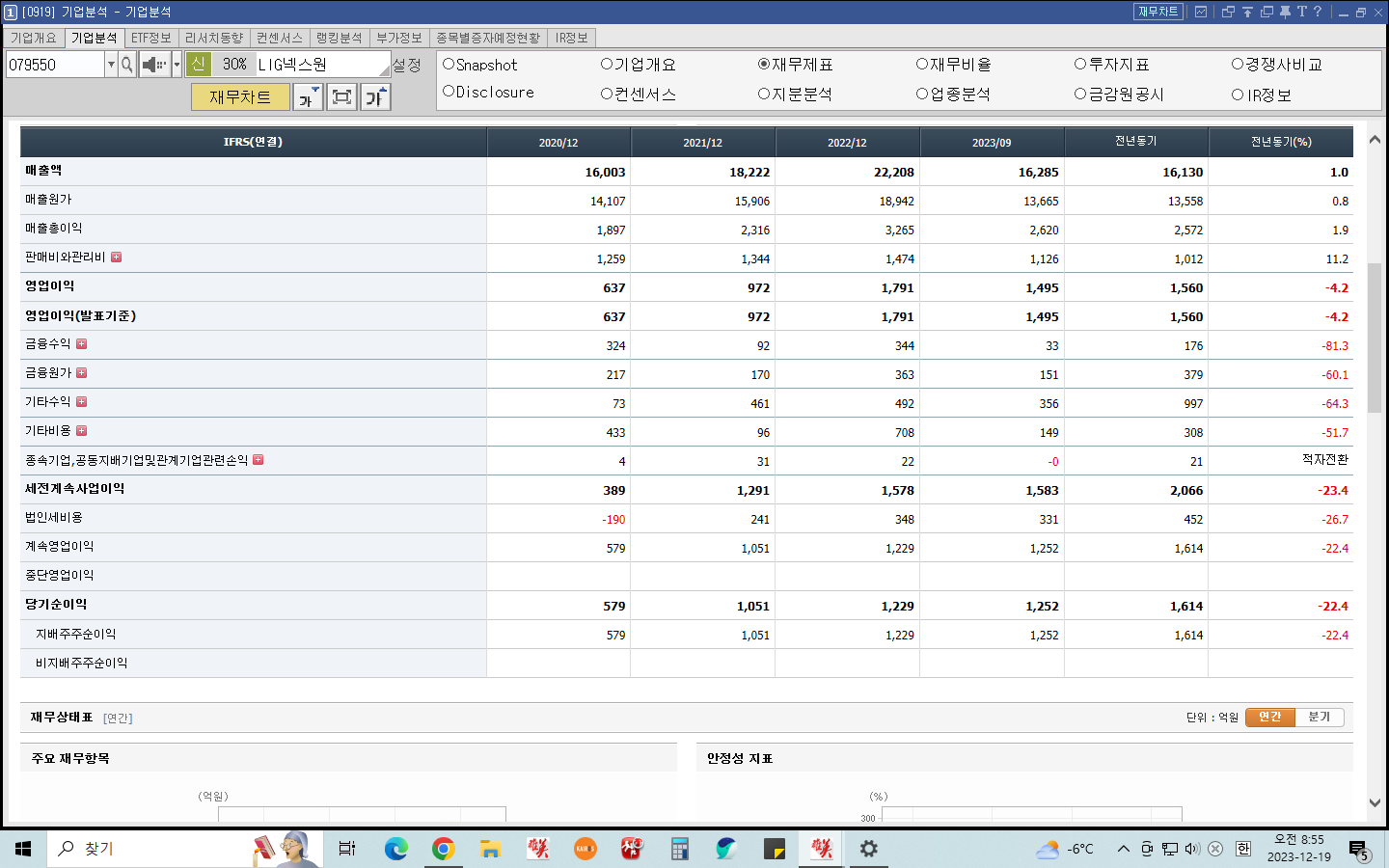Switch to 리서치동향 tab
Viewport: 1389px width, 868px height.
[x=214, y=38]
